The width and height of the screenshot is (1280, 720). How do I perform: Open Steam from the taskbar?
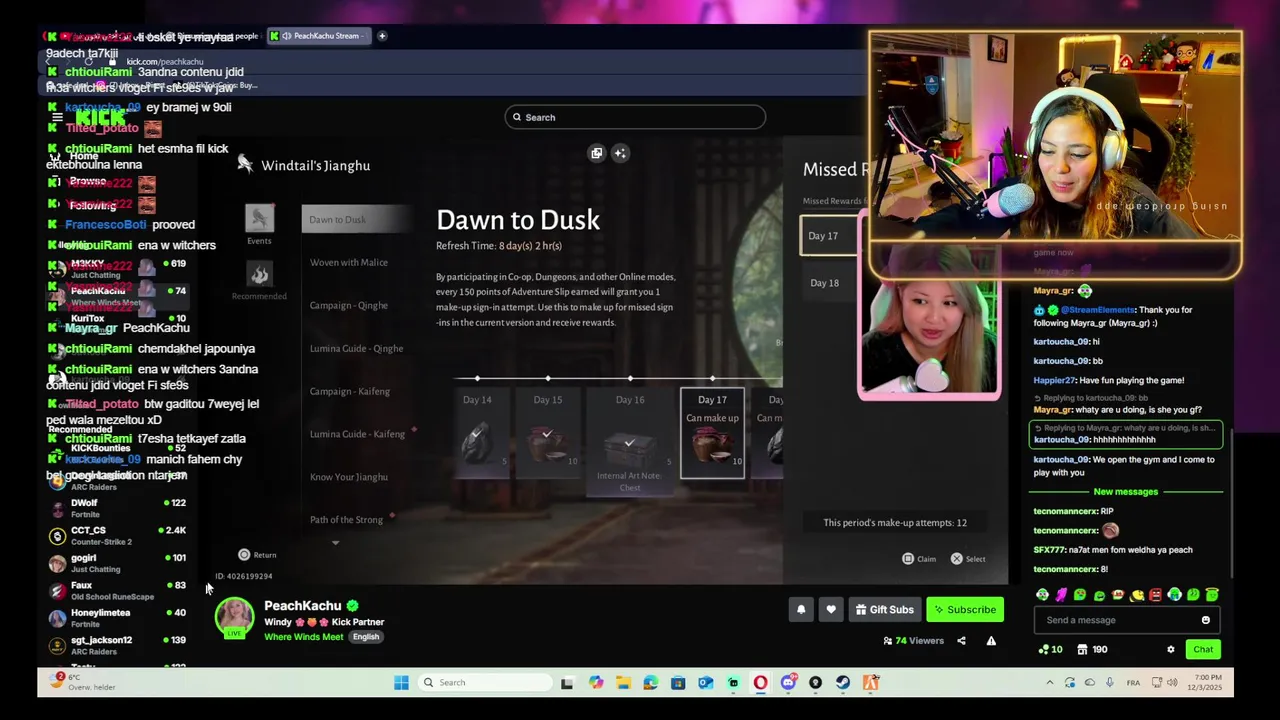tap(842, 683)
